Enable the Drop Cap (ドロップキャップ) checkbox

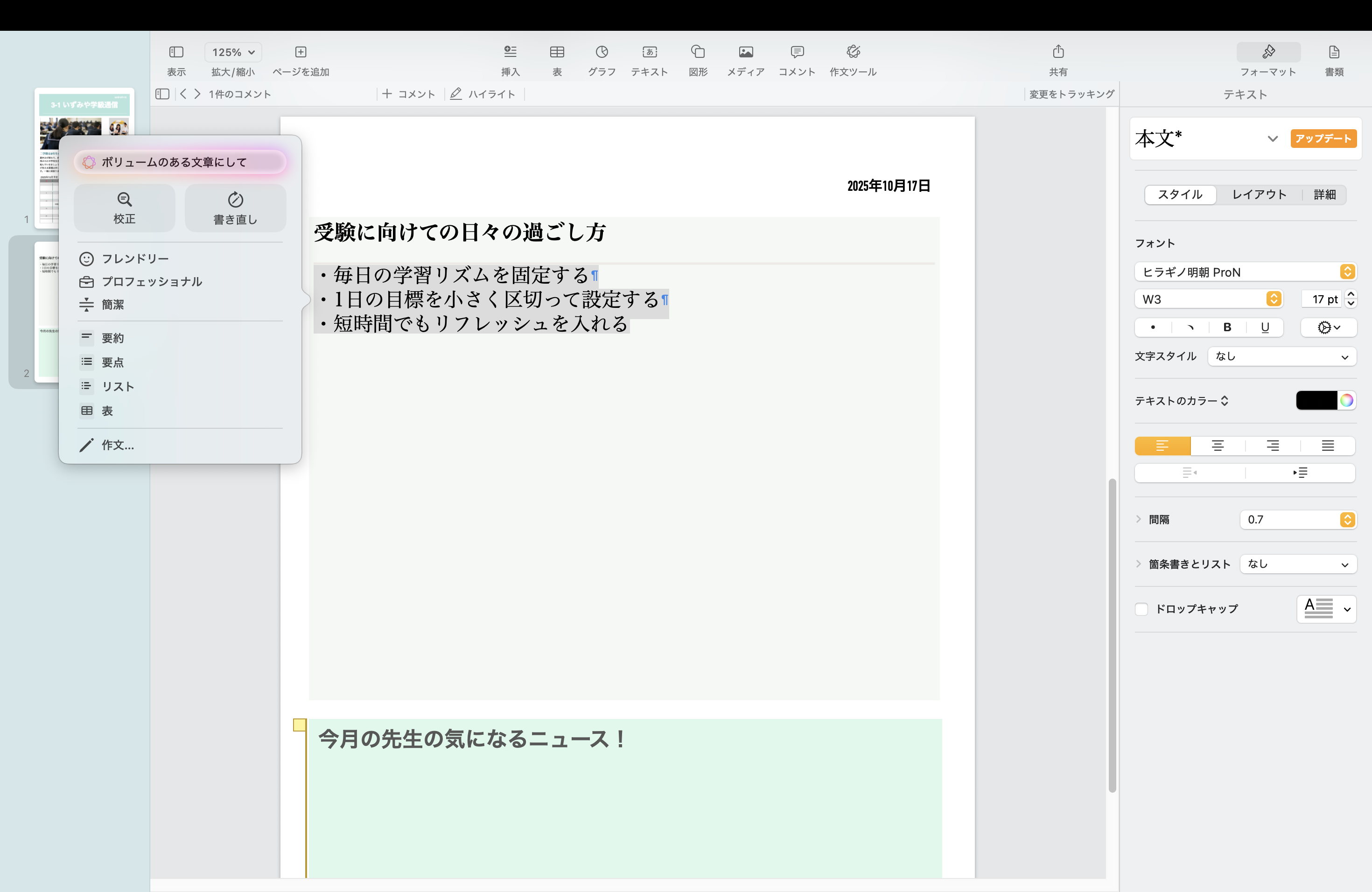point(1141,609)
